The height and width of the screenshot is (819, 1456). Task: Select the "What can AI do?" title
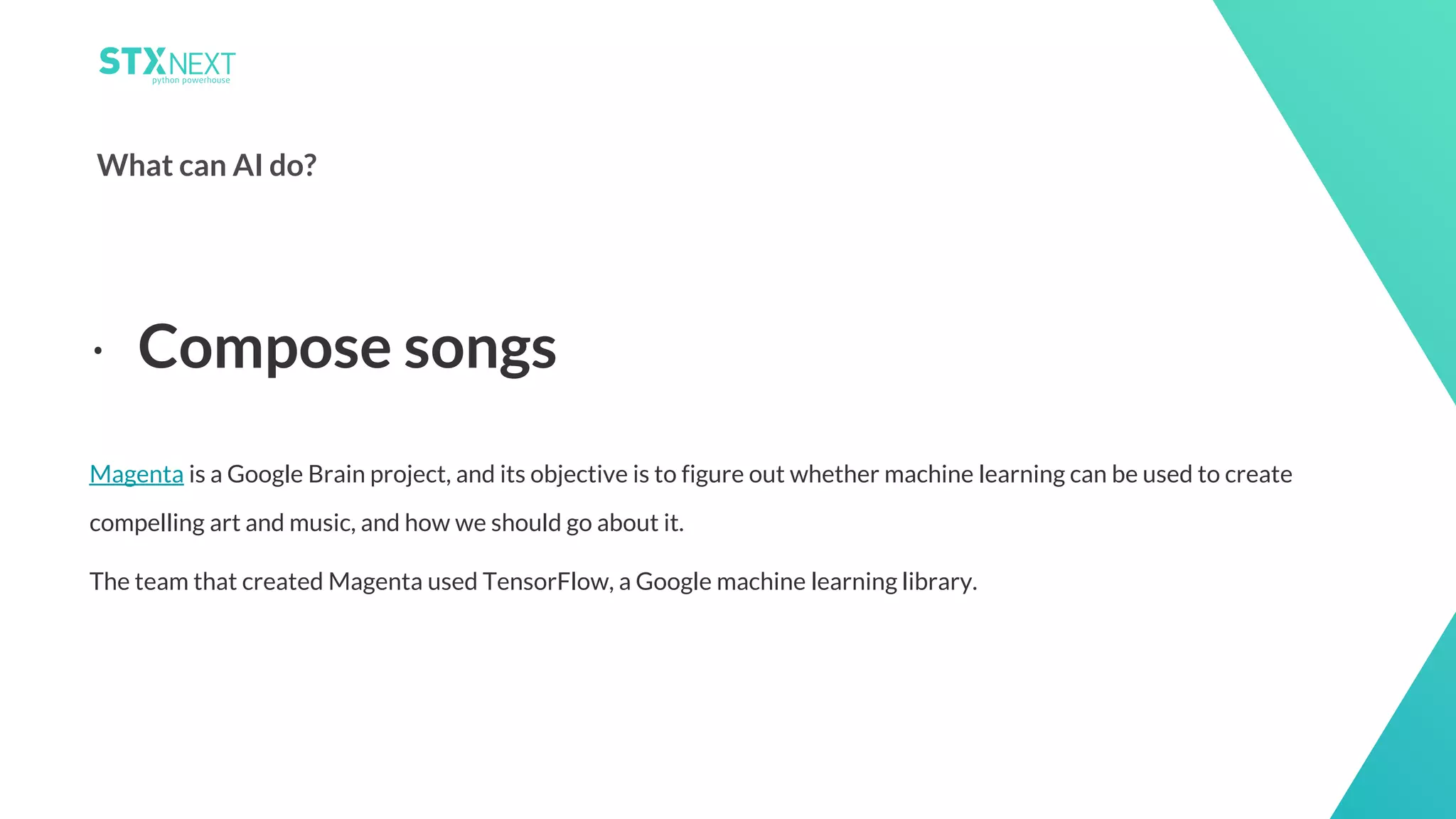(207, 166)
